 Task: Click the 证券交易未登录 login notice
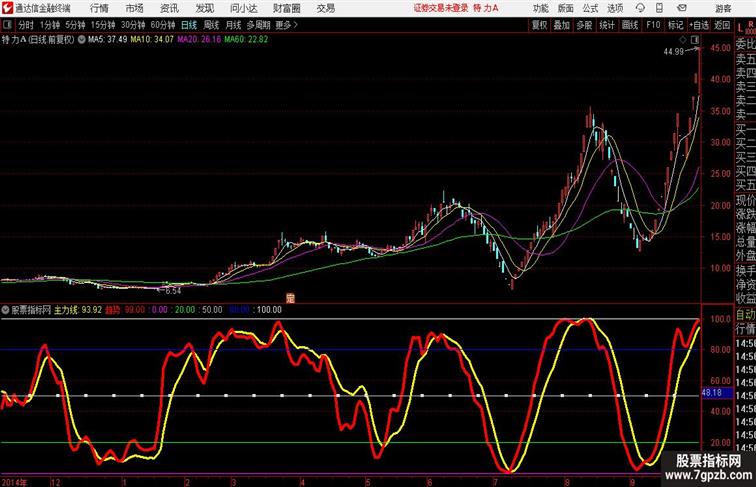[x=441, y=8]
